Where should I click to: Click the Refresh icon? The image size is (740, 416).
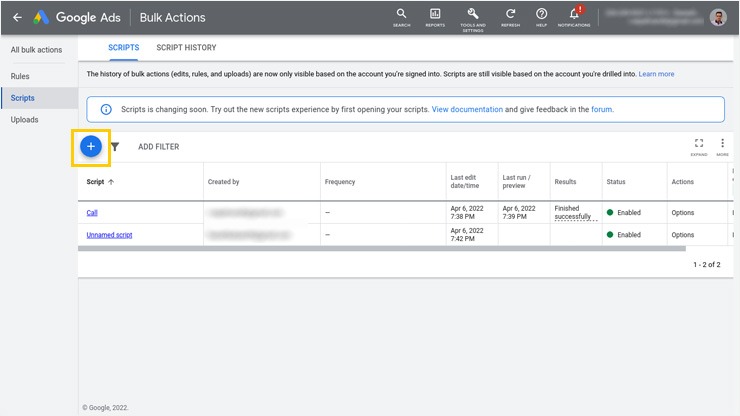pyautogui.click(x=510, y=15)
